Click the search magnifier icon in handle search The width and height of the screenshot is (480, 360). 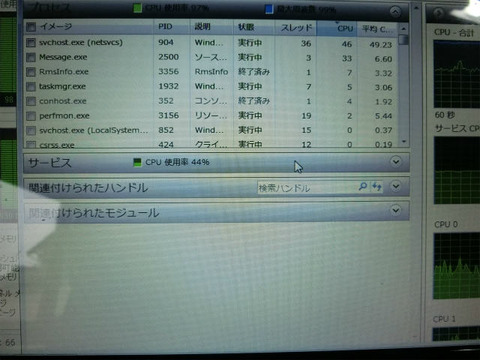tap(363, 186)
